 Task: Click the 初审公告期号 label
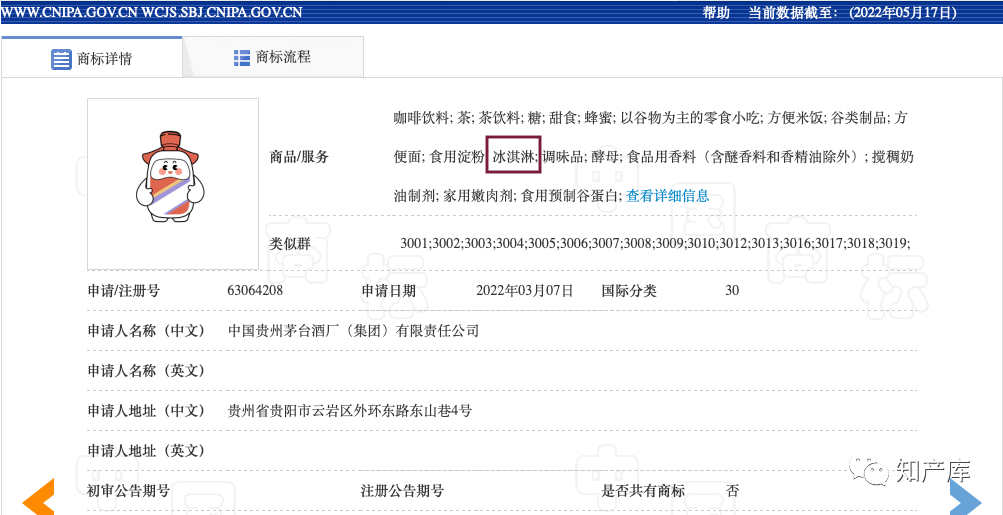128,491
